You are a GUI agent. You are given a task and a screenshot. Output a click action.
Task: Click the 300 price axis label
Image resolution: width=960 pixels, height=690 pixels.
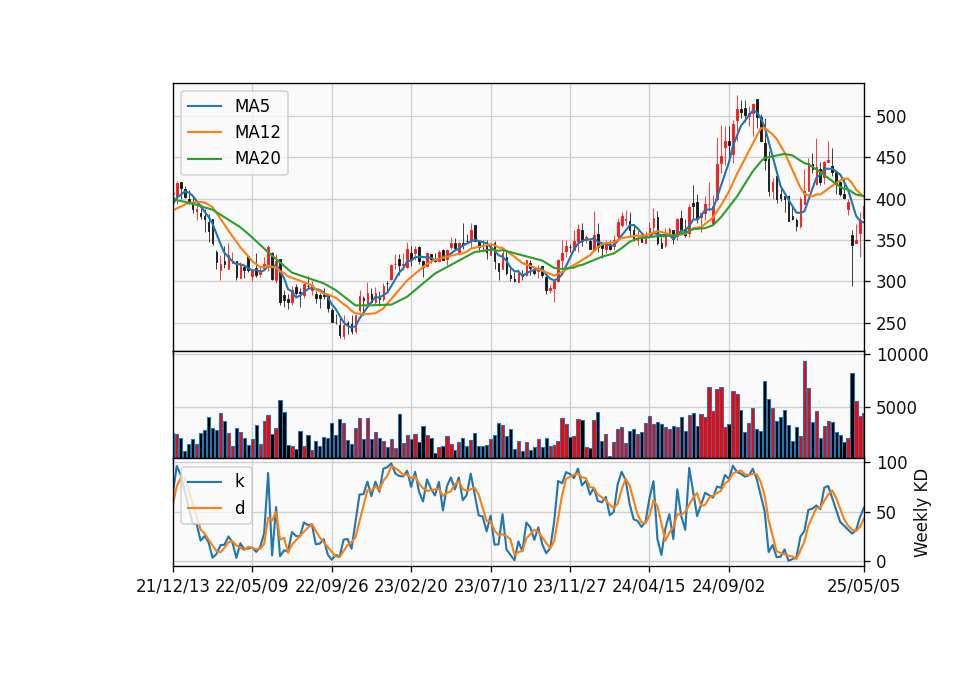(891, 282)
